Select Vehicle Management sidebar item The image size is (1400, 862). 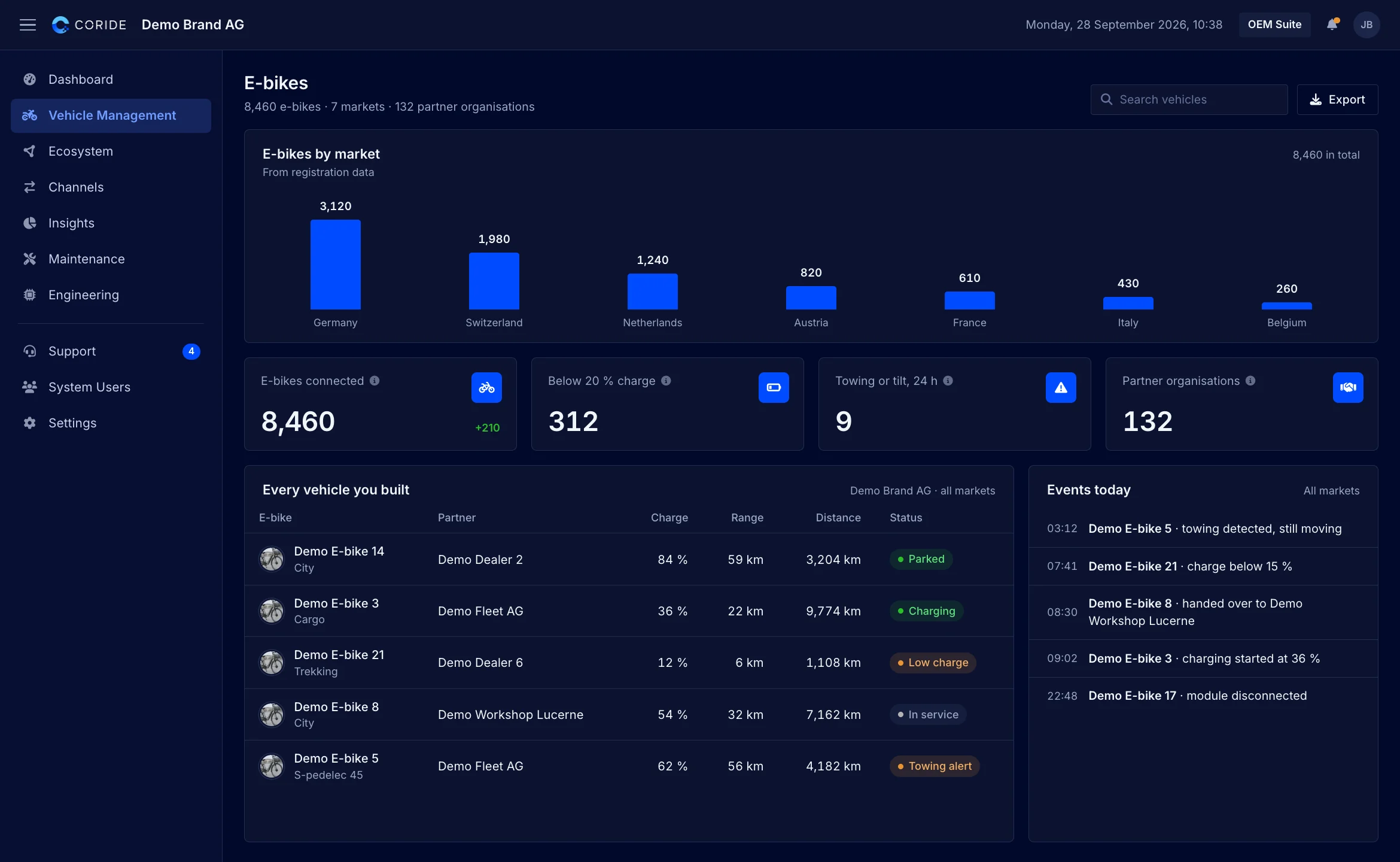(111, 116)
